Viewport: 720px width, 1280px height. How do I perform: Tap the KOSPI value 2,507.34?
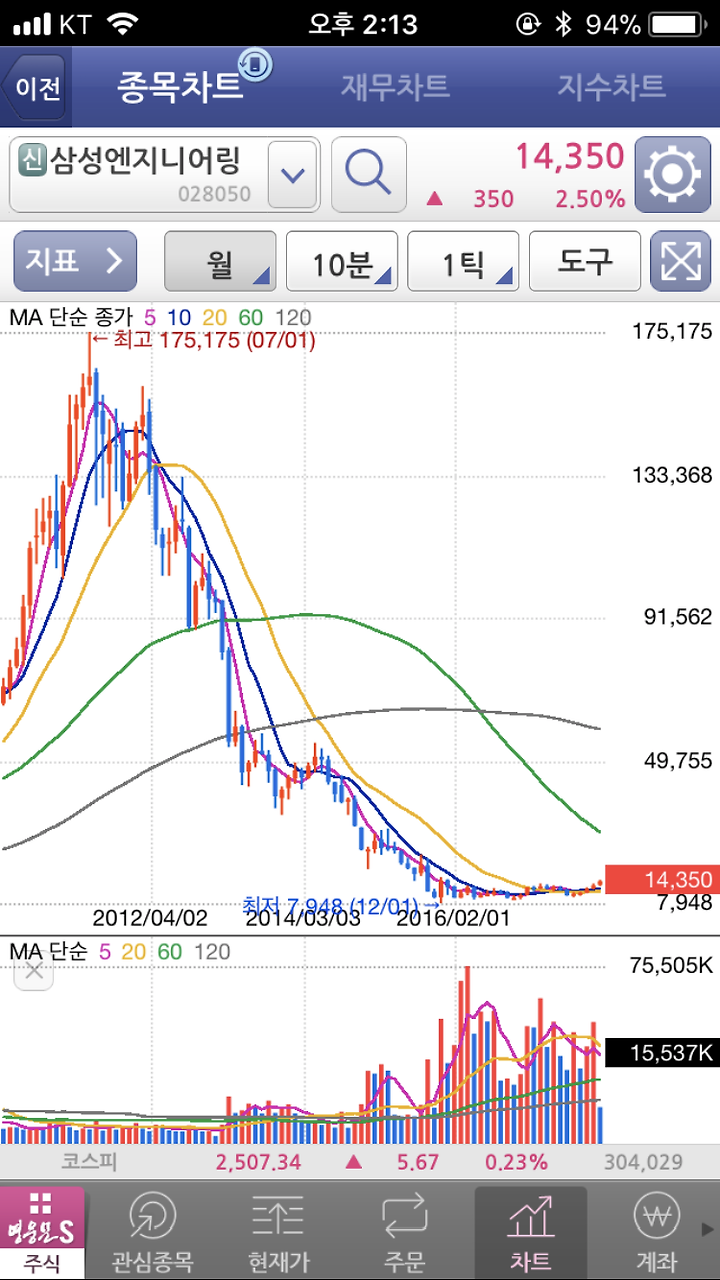[258, 1162]
